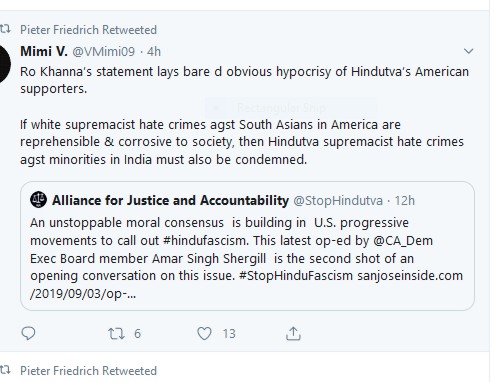Click Mimi V.'s profile picture
Image resolution: width=500 pixels, height=382 pixels.
point(3,64)
